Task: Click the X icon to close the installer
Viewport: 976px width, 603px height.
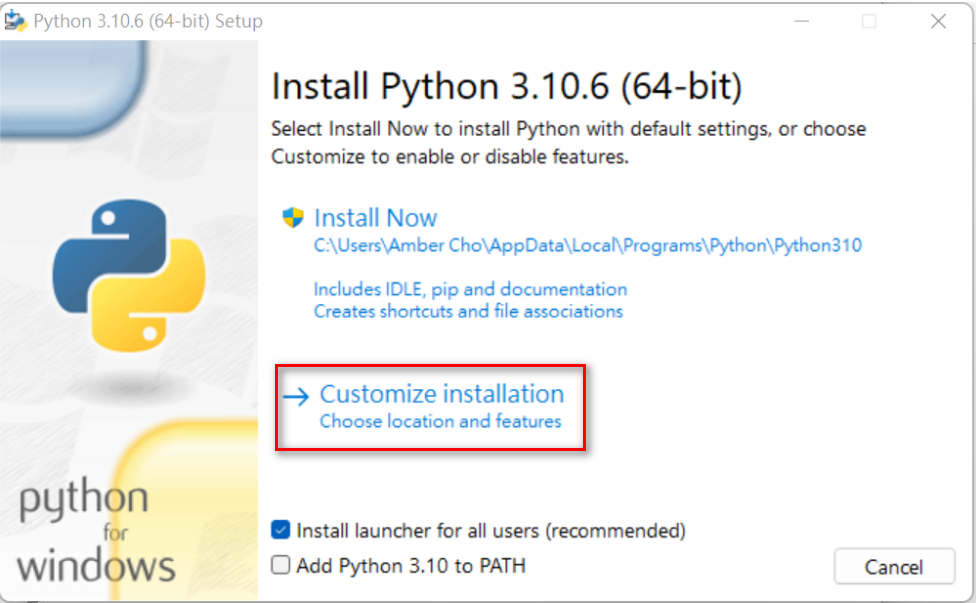Action: pos(938,20)
